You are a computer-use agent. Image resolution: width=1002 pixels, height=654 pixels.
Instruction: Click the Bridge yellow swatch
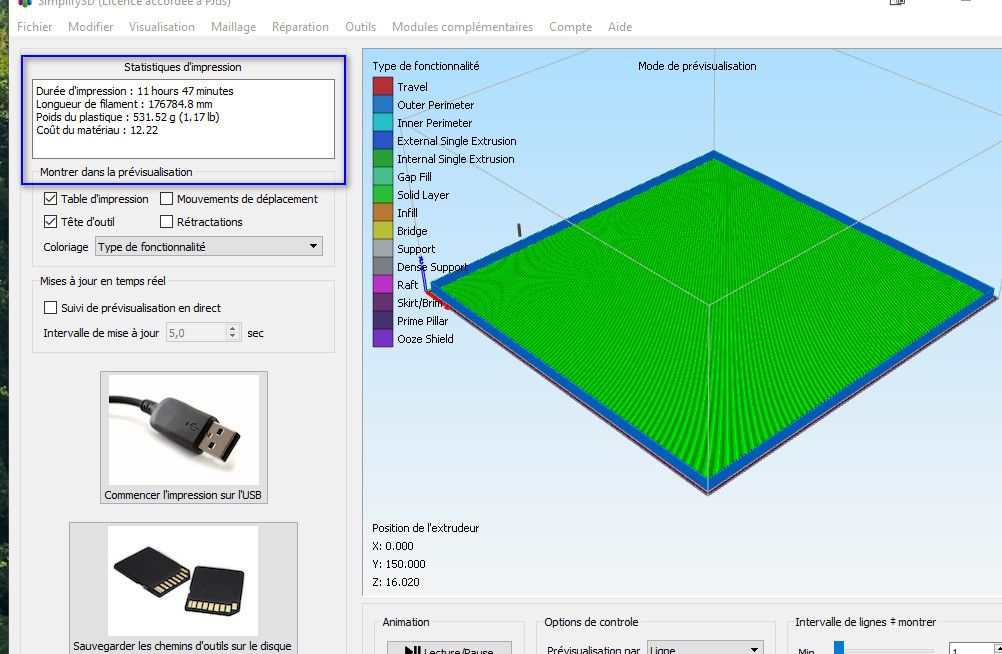383,230
